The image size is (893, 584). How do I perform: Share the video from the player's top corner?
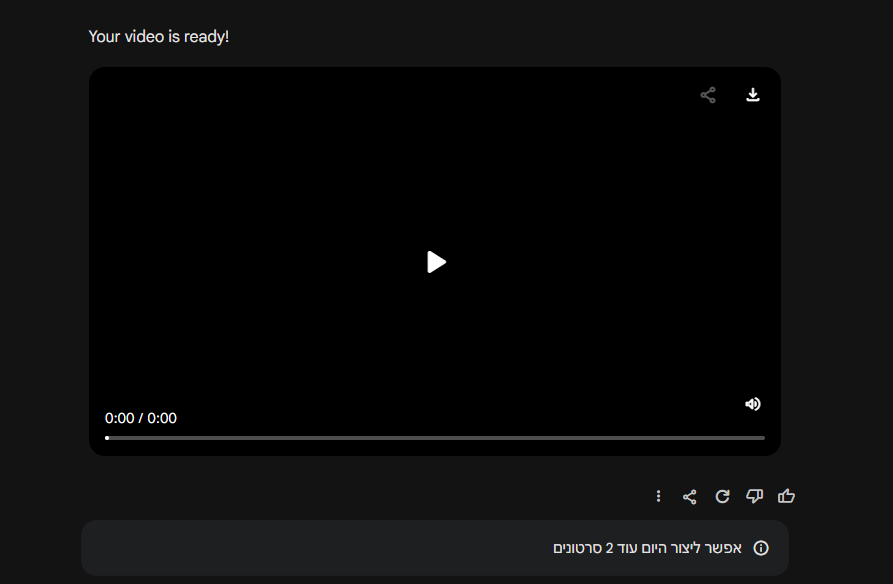pyautogui.click(x=708, y=95)
